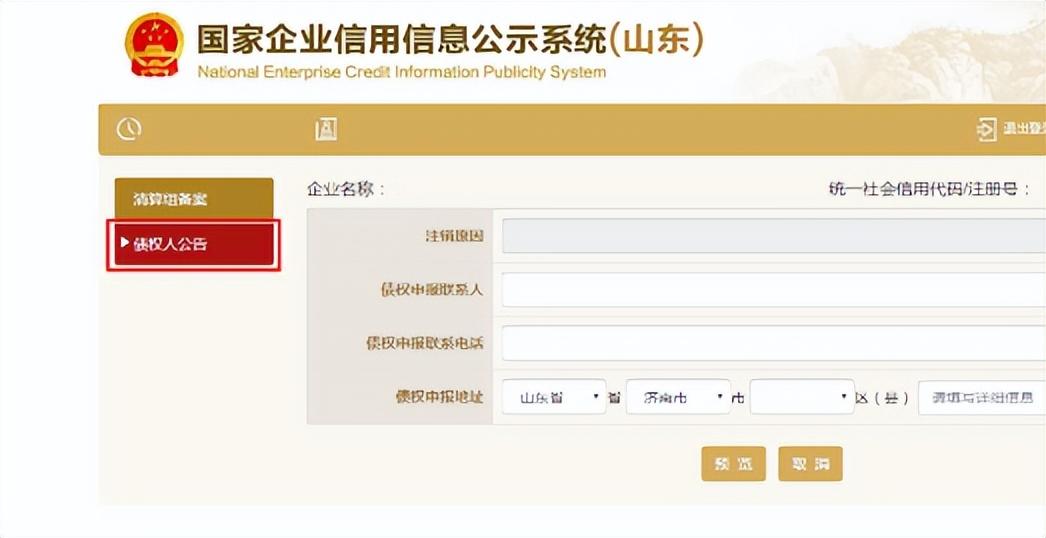Click the 退出登录 logout link text
The width and height of the screenshot is (1046, 538).
pos(1023,130)
